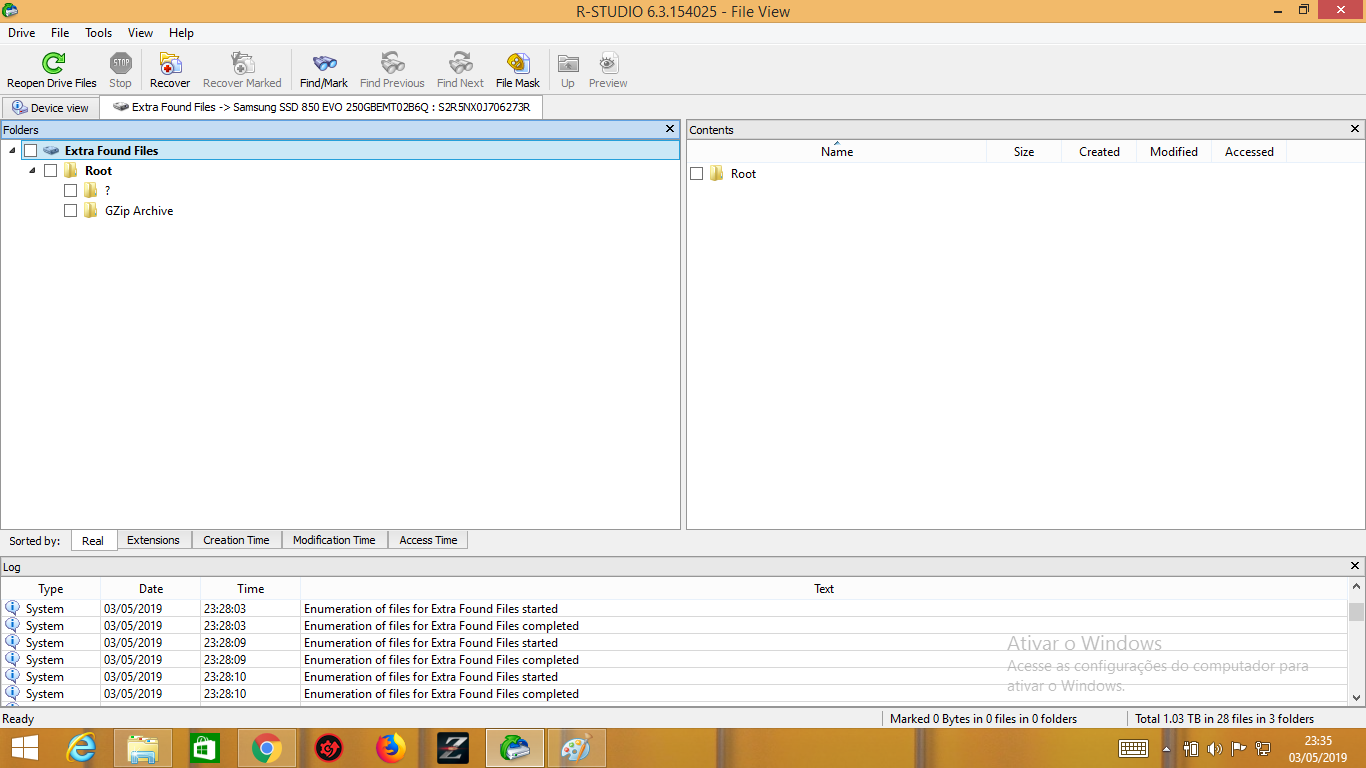Click the Created column header
The height and width of the screenshot is (768, 1366).
click(1099, 152)
